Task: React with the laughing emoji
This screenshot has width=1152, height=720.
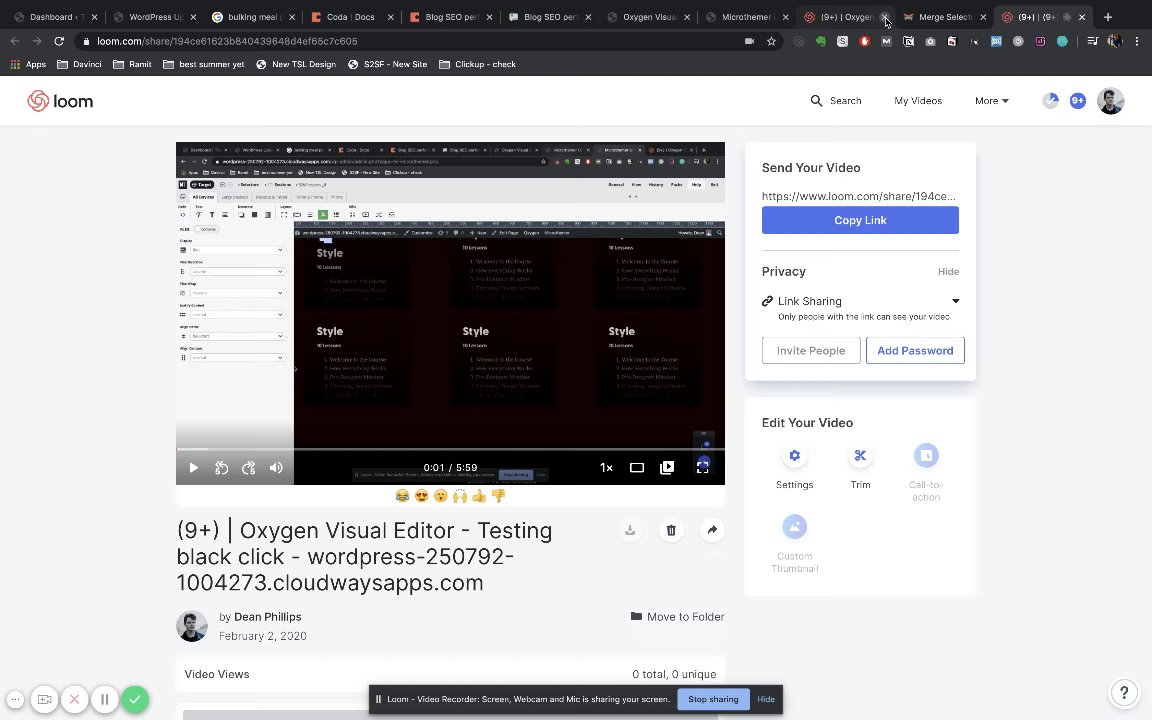Action: click(402, 496)
